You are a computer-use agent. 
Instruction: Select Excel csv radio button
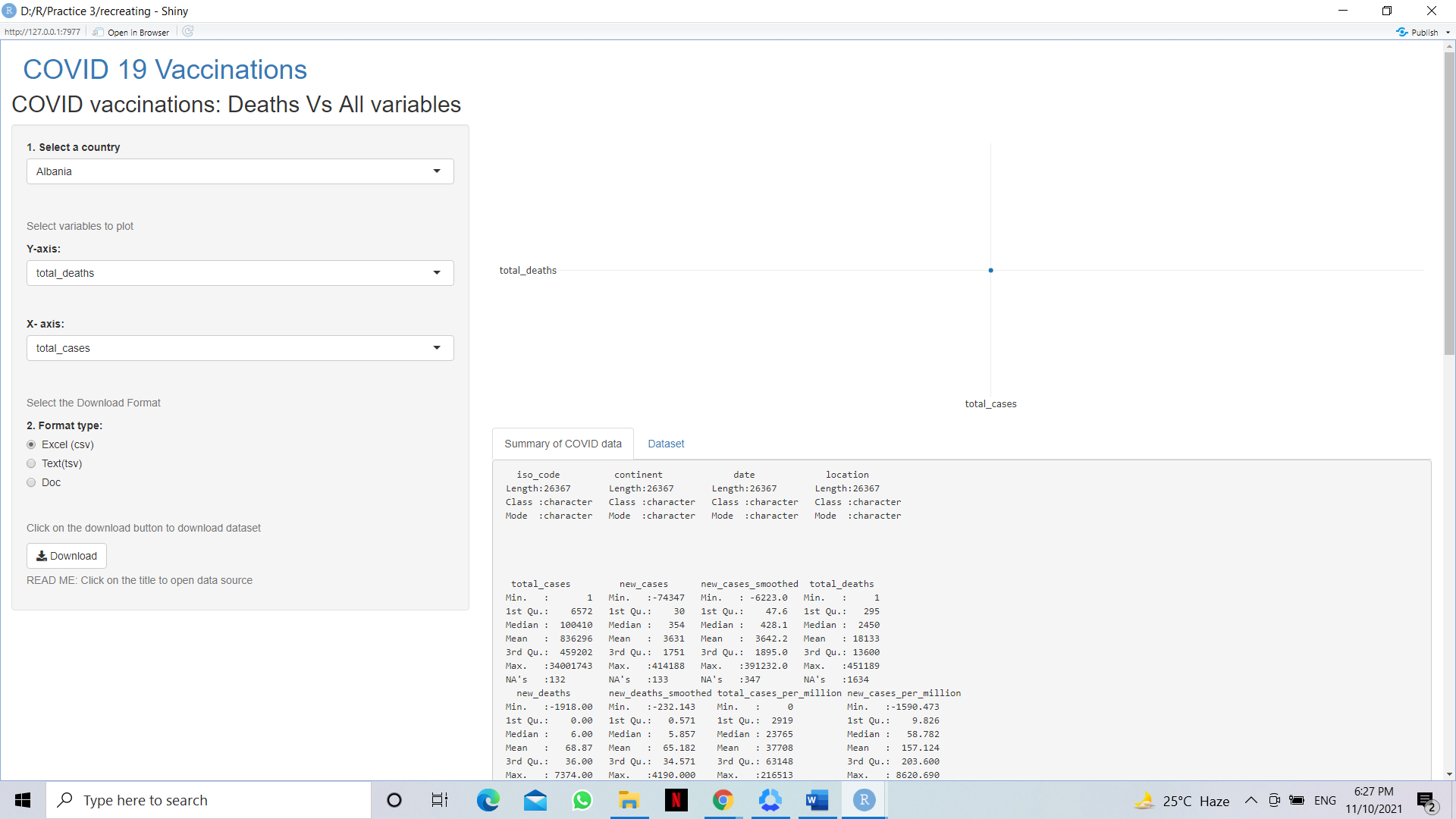point(31,444)
